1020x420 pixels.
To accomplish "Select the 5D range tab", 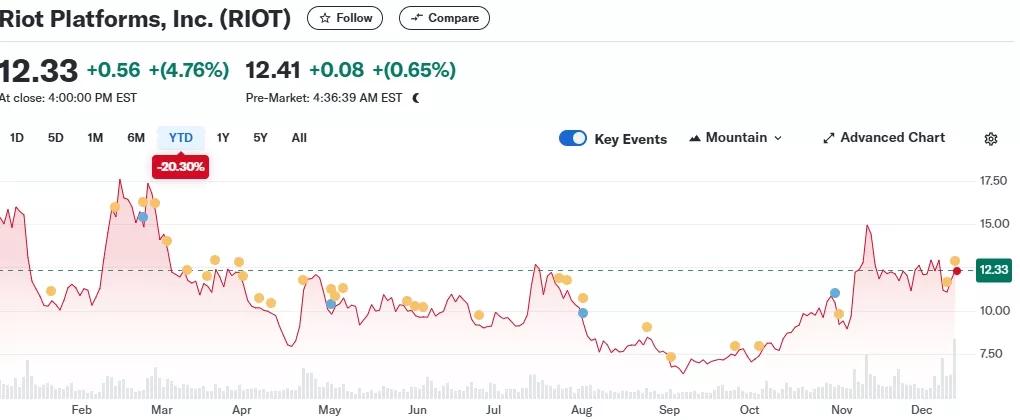I will 56,138.
